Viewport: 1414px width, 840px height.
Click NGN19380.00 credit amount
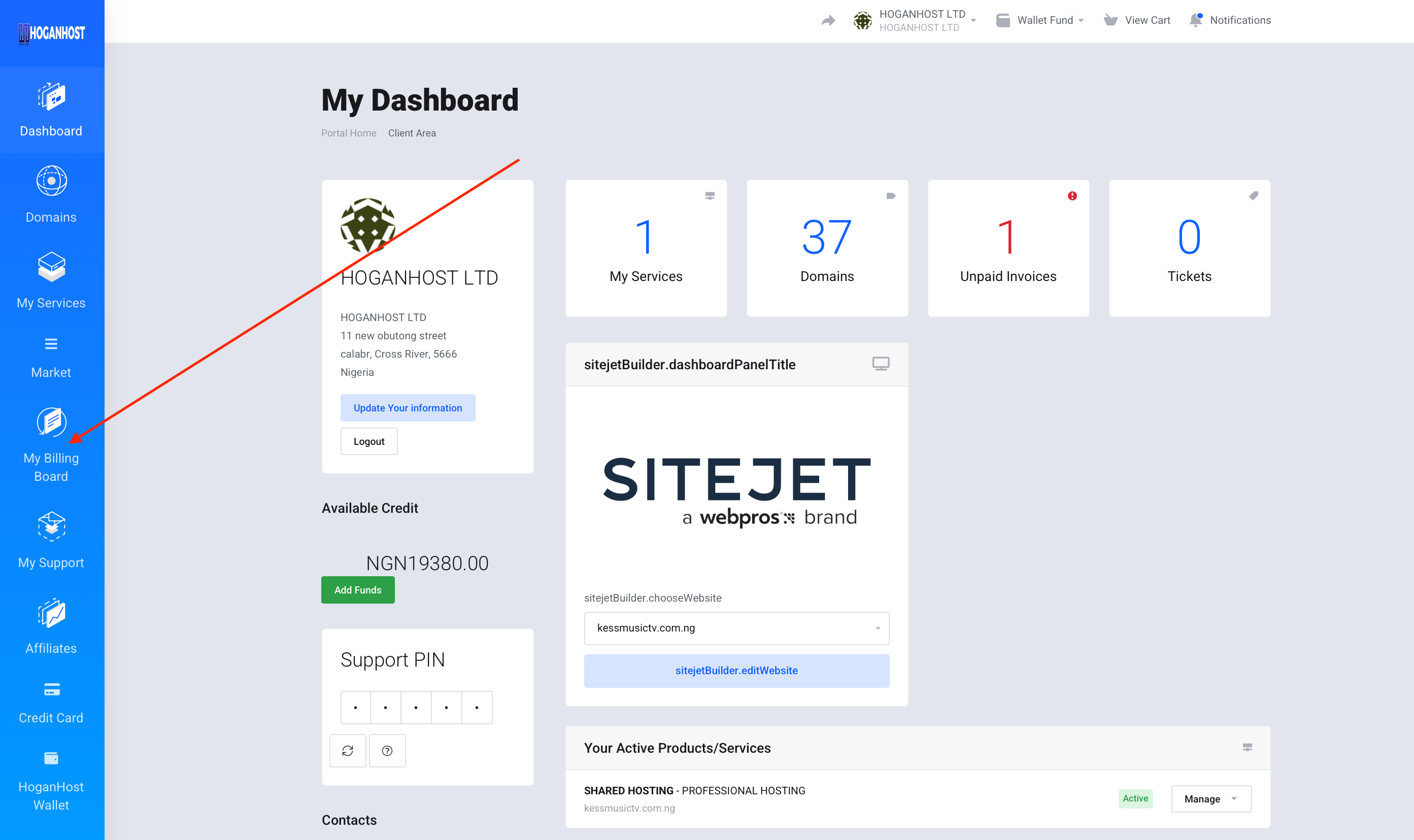pos(427,563)
